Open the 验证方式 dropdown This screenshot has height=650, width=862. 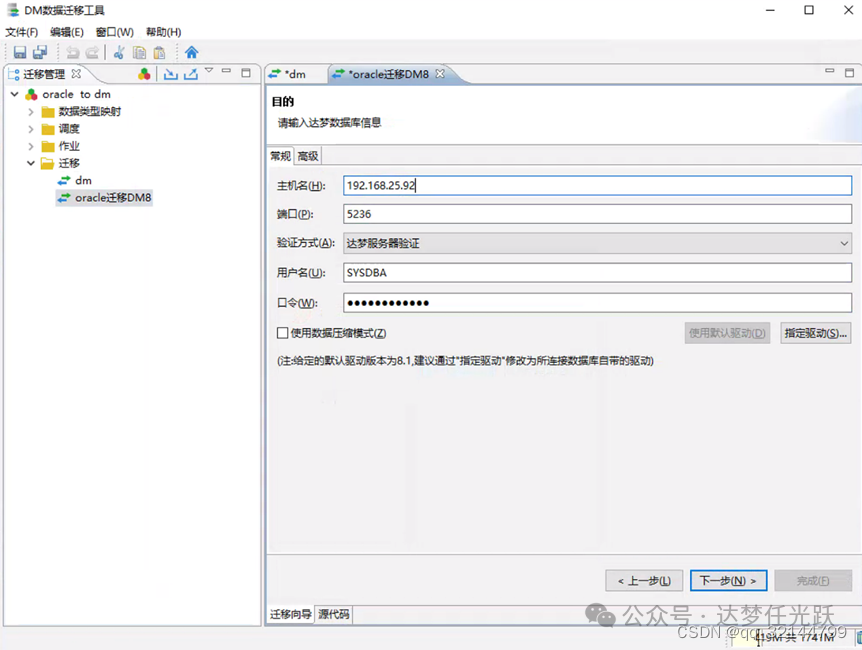tap(598, 243)
